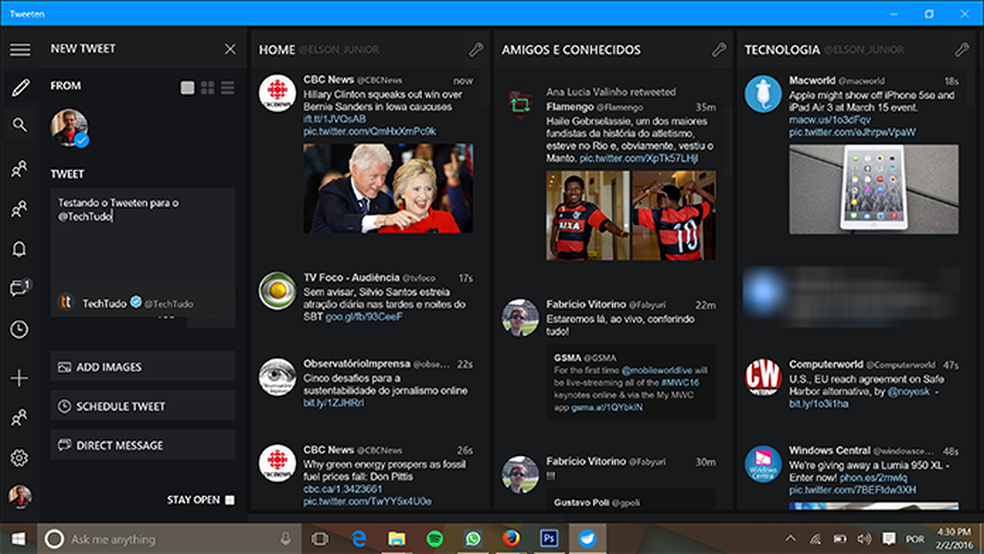Open the hamburger menu in sidebar
Viewport: 984px width, 554px height.
click(x=19, y=49)
